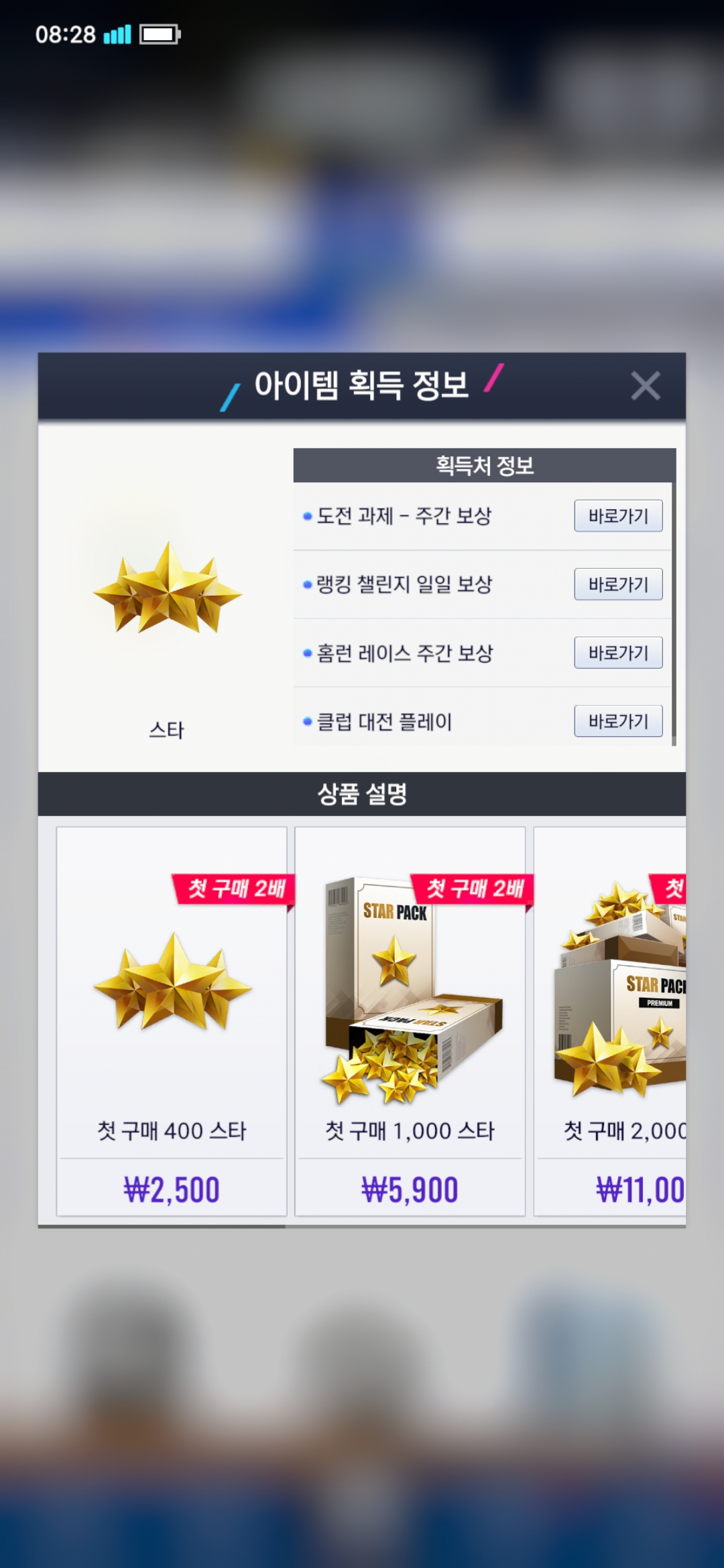Click the vertical scrollbar in 획득처 정보 list
The width and height of the screenshot is (724, 1568).
(674, 596)
